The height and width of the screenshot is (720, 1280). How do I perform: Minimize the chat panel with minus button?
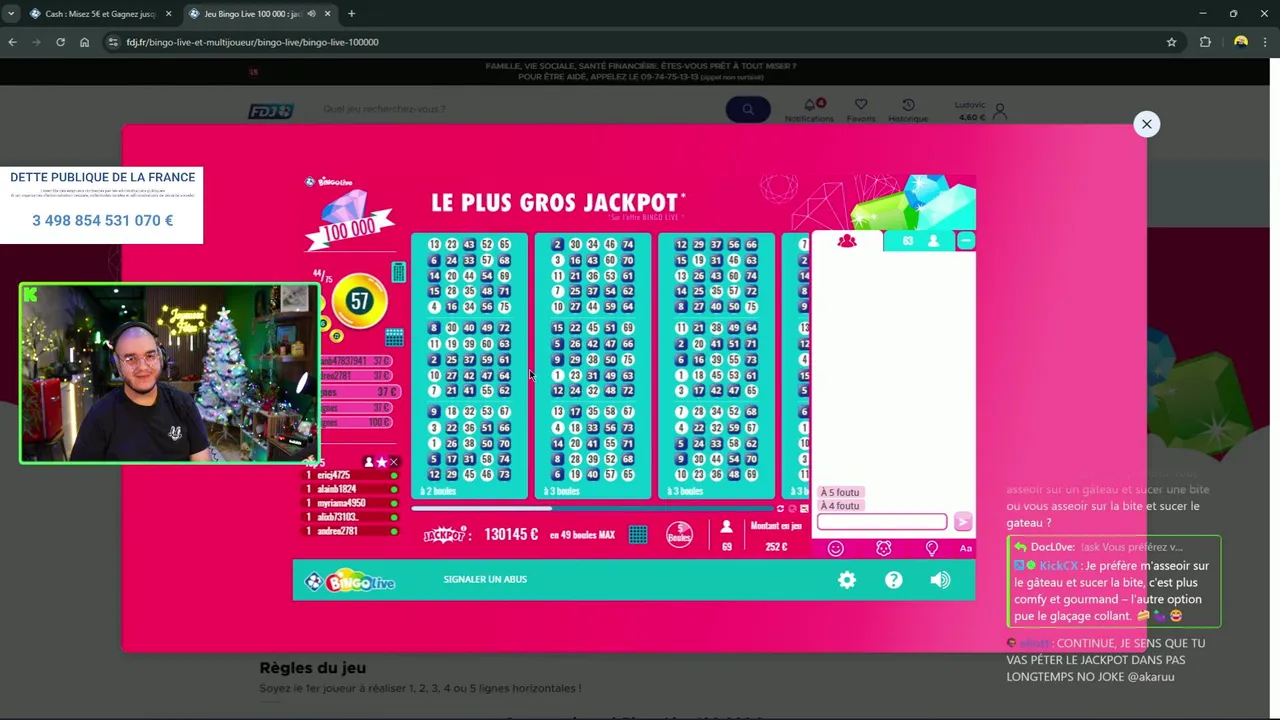(x=966, y=241)
